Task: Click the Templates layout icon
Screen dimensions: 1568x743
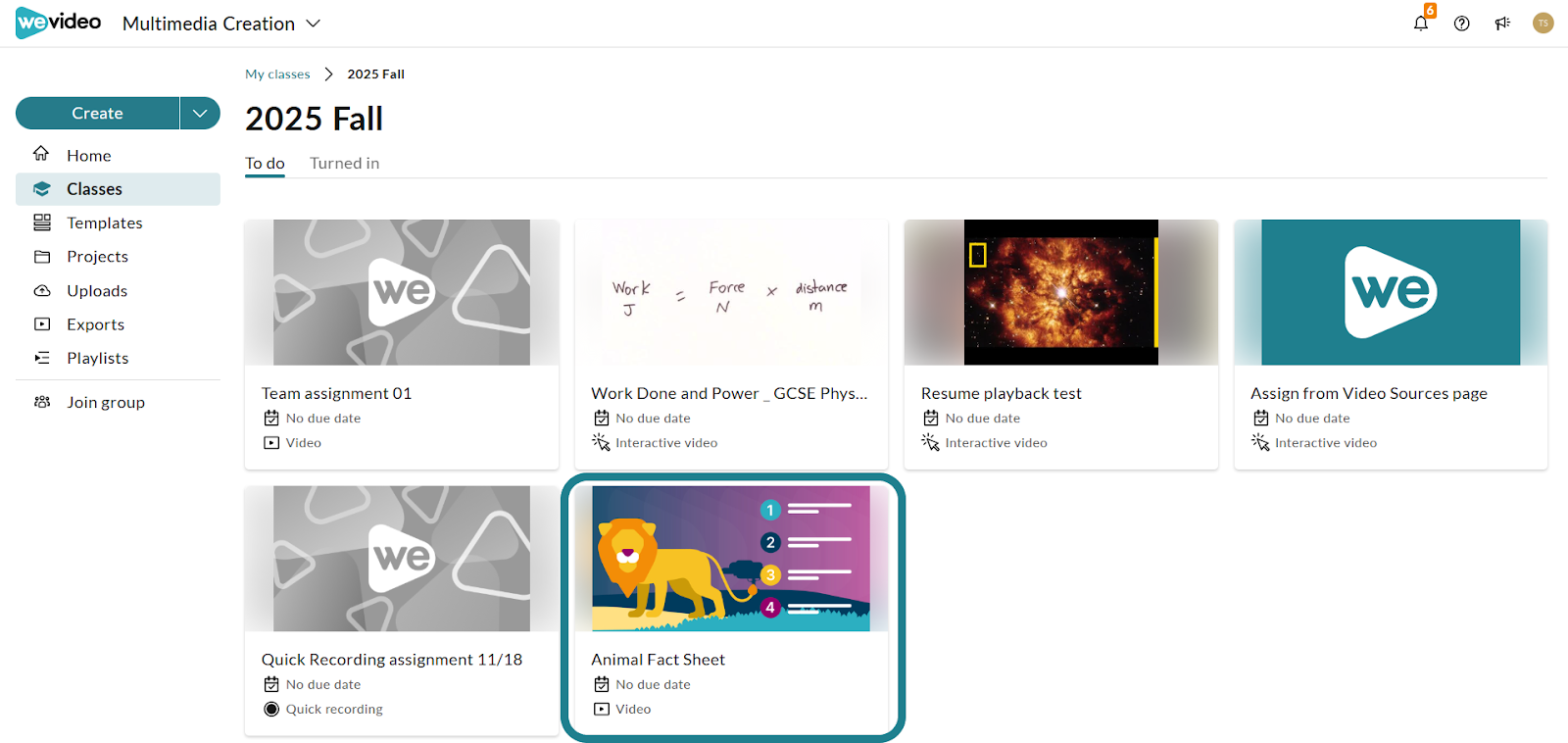Action: pyautogui.click(x=42, y=223)
